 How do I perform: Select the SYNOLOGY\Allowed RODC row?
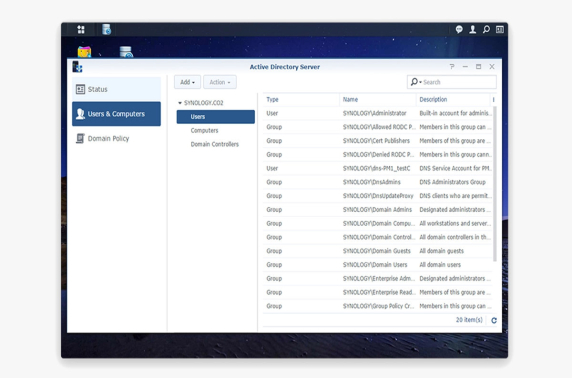tap(378, 127)
